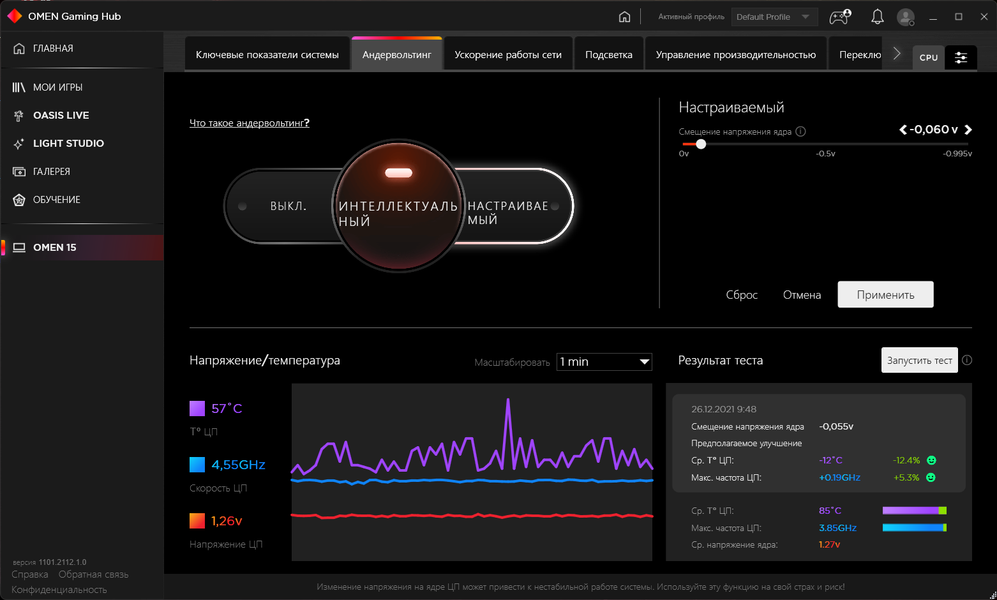Click the purple Ср. Т° ЦП progress bar
The height and width of the screenshot is (600, 997).
click(914, 510)
